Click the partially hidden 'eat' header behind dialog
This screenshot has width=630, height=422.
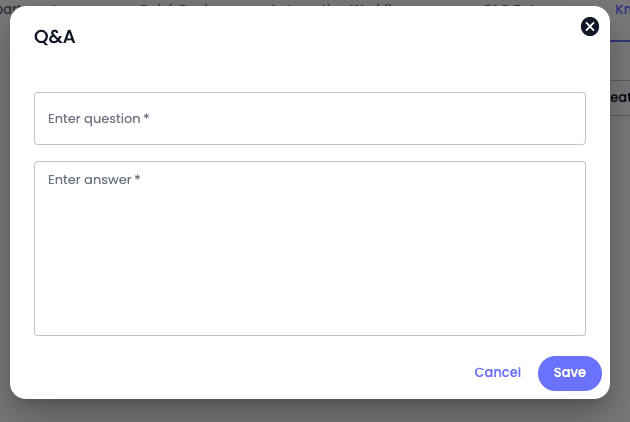[620, 97]
